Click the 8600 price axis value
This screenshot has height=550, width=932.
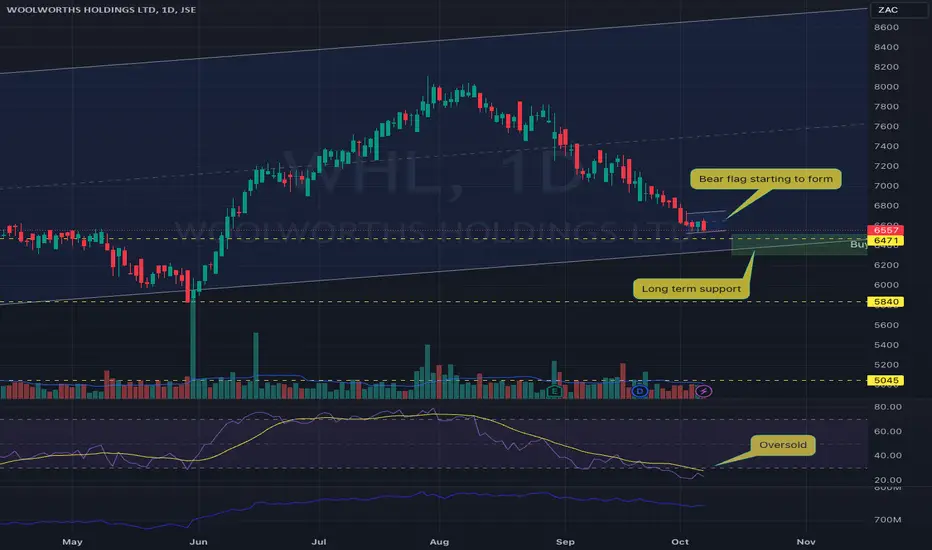[x=886, y=27]
